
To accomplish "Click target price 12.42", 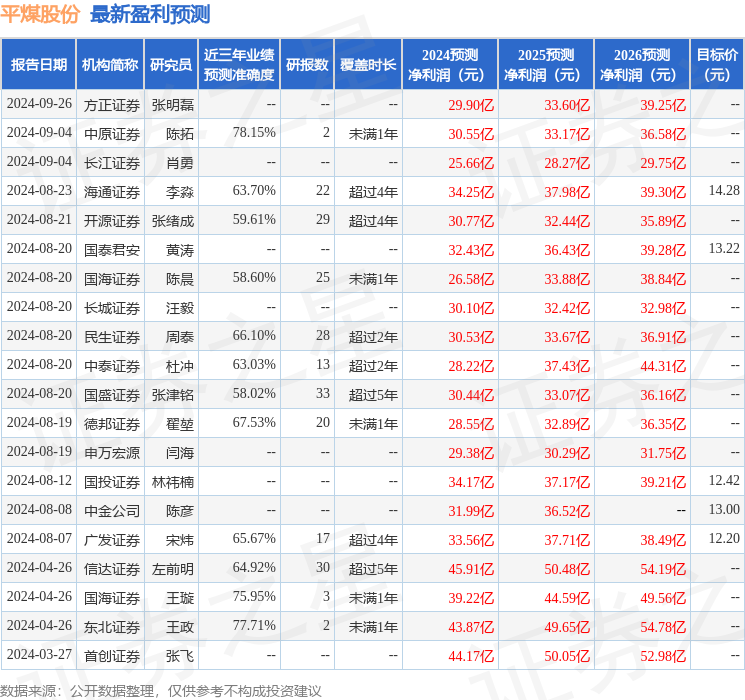I will click(x=724, y=480).
